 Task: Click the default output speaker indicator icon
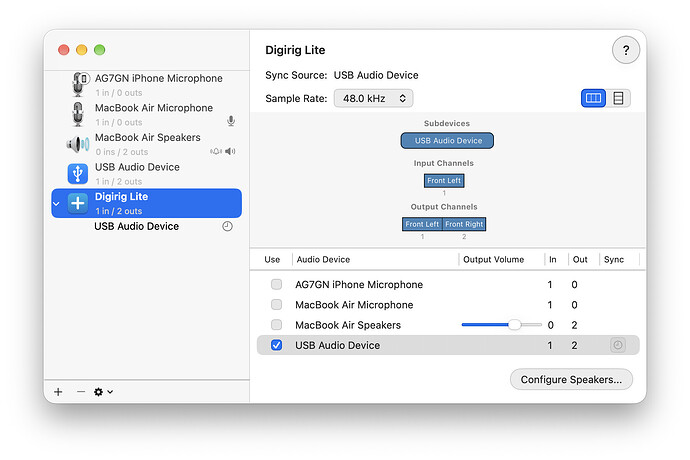(230, 151)
